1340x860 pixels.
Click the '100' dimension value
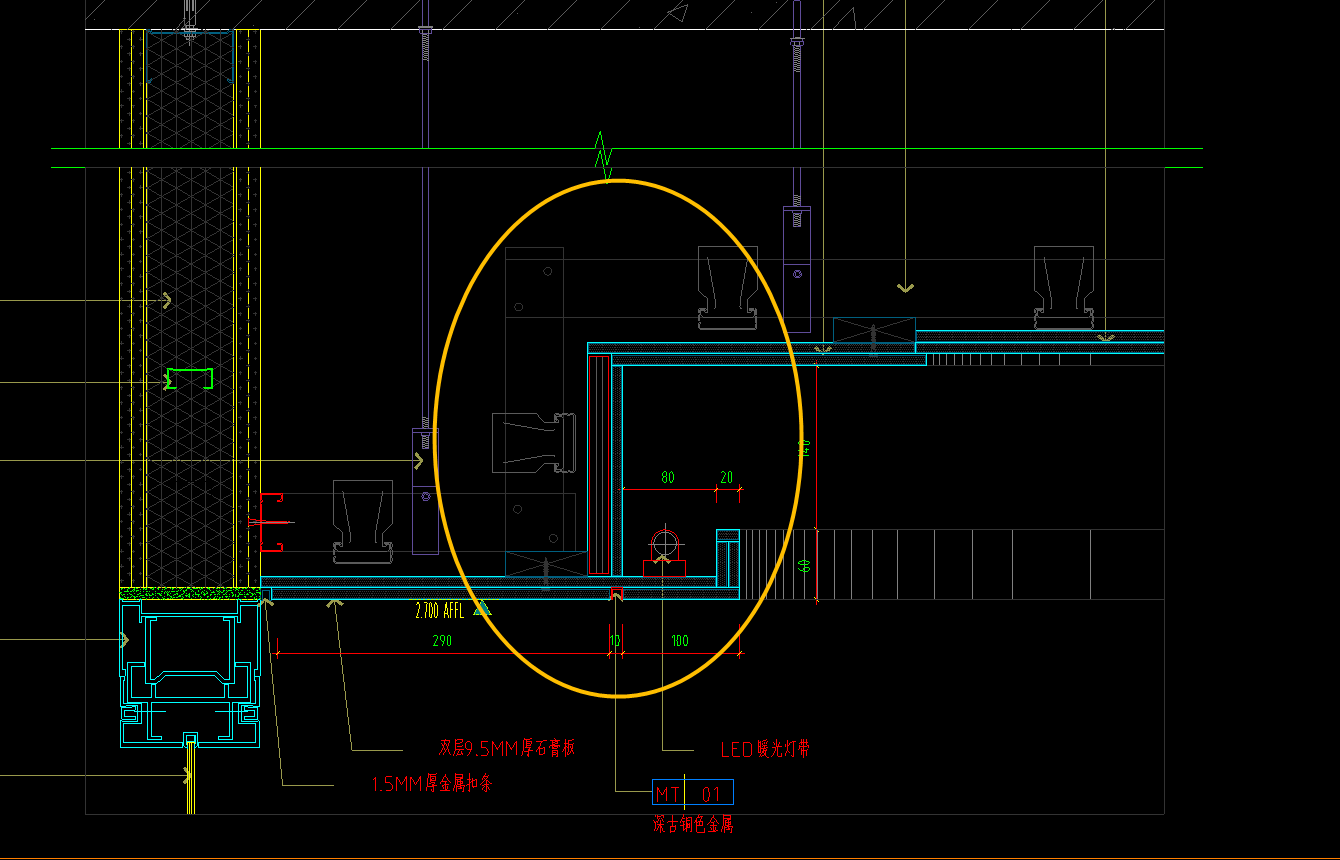[680, 641]
